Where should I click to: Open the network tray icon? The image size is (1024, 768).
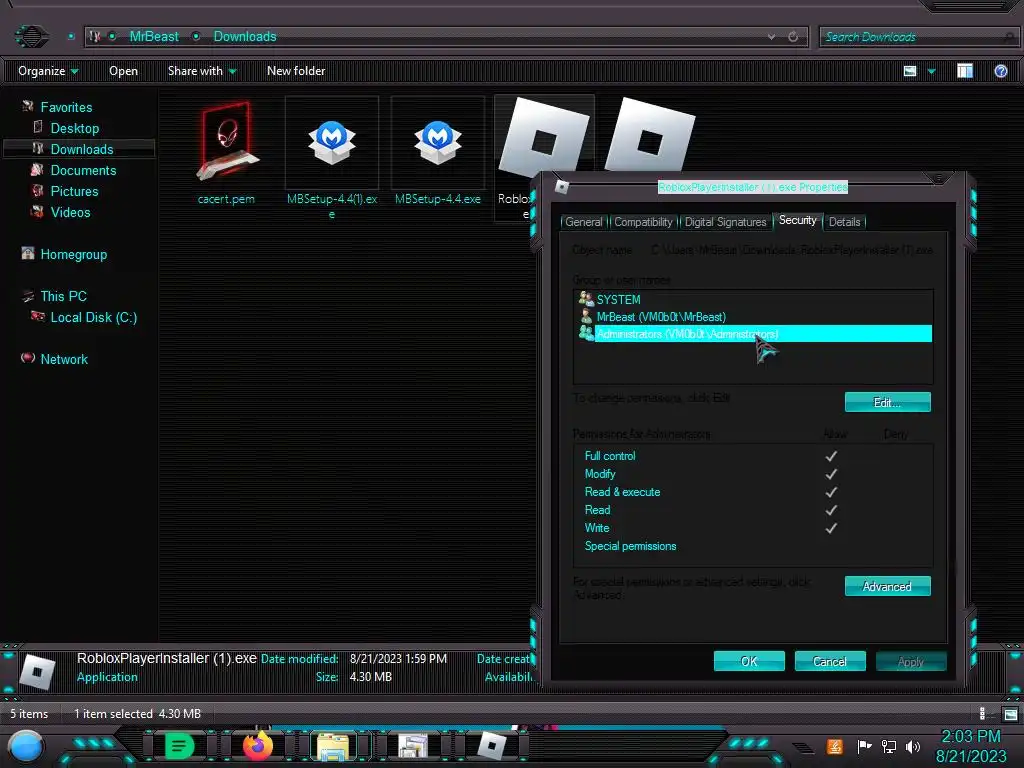click(x=888, y=746)
